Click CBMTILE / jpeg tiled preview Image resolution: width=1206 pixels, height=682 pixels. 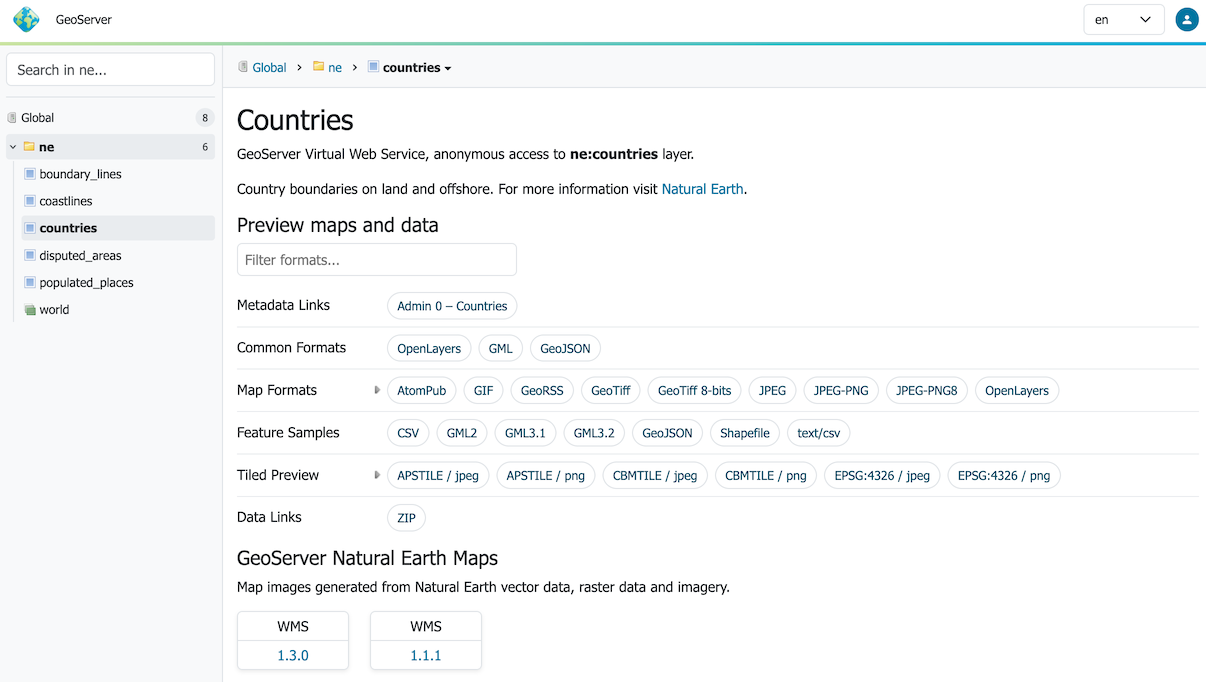coord(655,476)
